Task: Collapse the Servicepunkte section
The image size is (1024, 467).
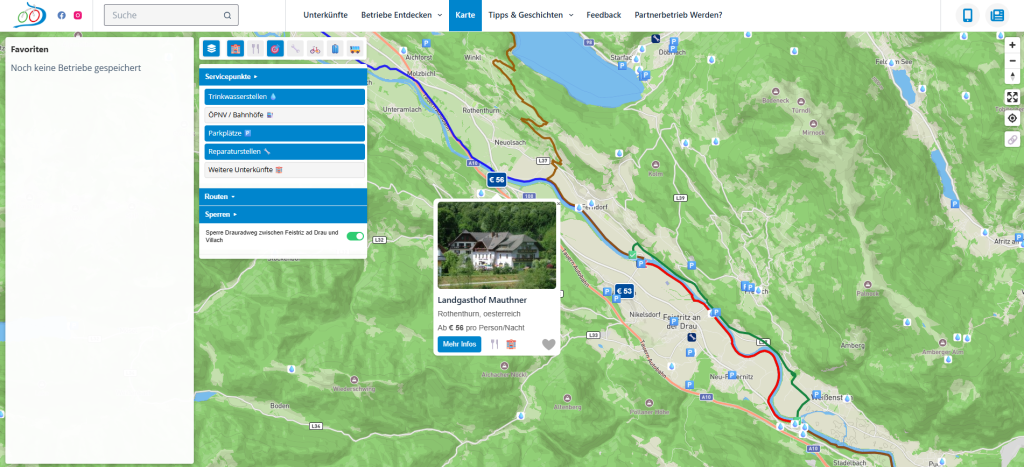Action: tap(284, 76)
